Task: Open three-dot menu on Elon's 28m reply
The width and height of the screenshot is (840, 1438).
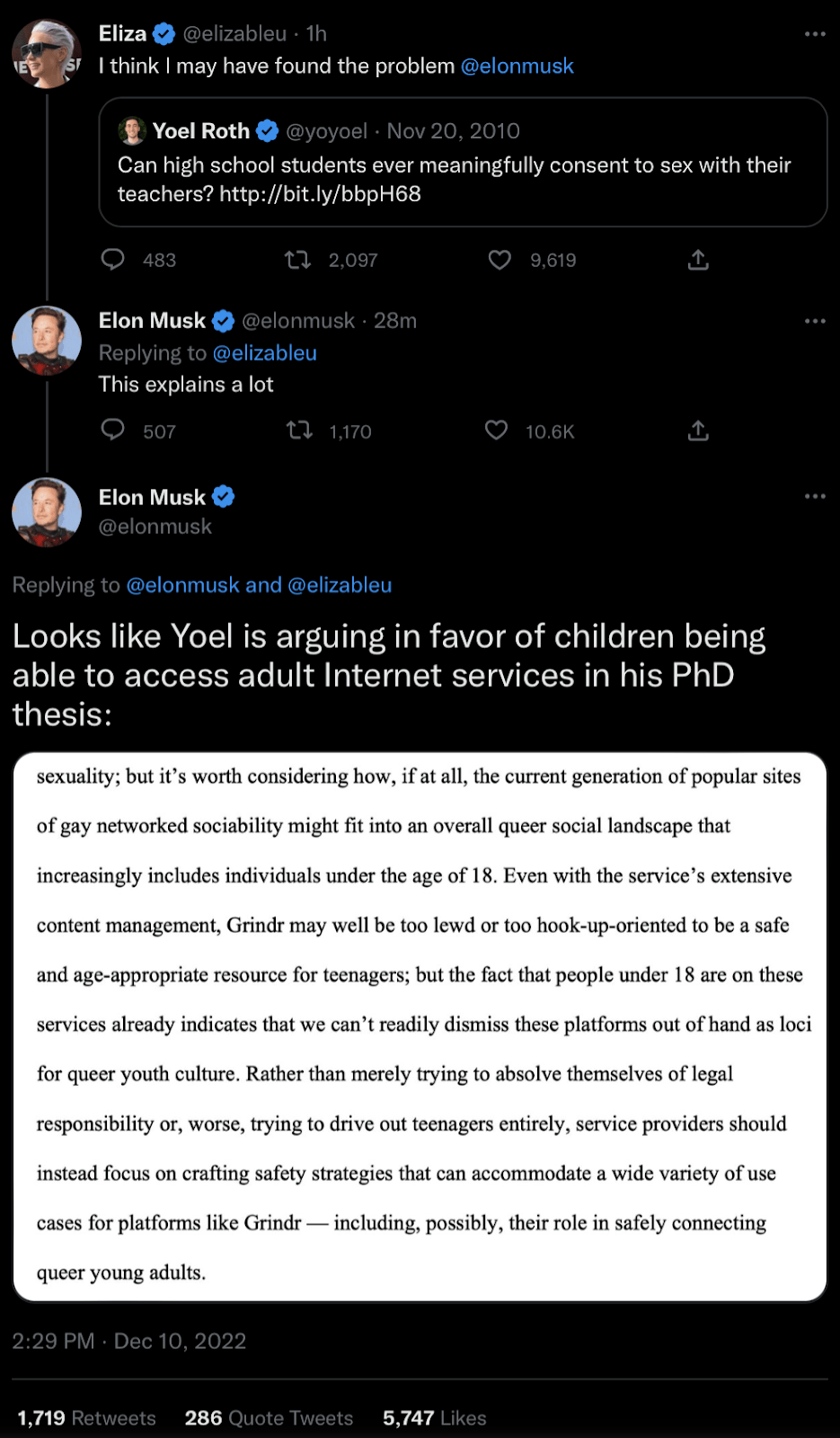Action: point(815,321)
